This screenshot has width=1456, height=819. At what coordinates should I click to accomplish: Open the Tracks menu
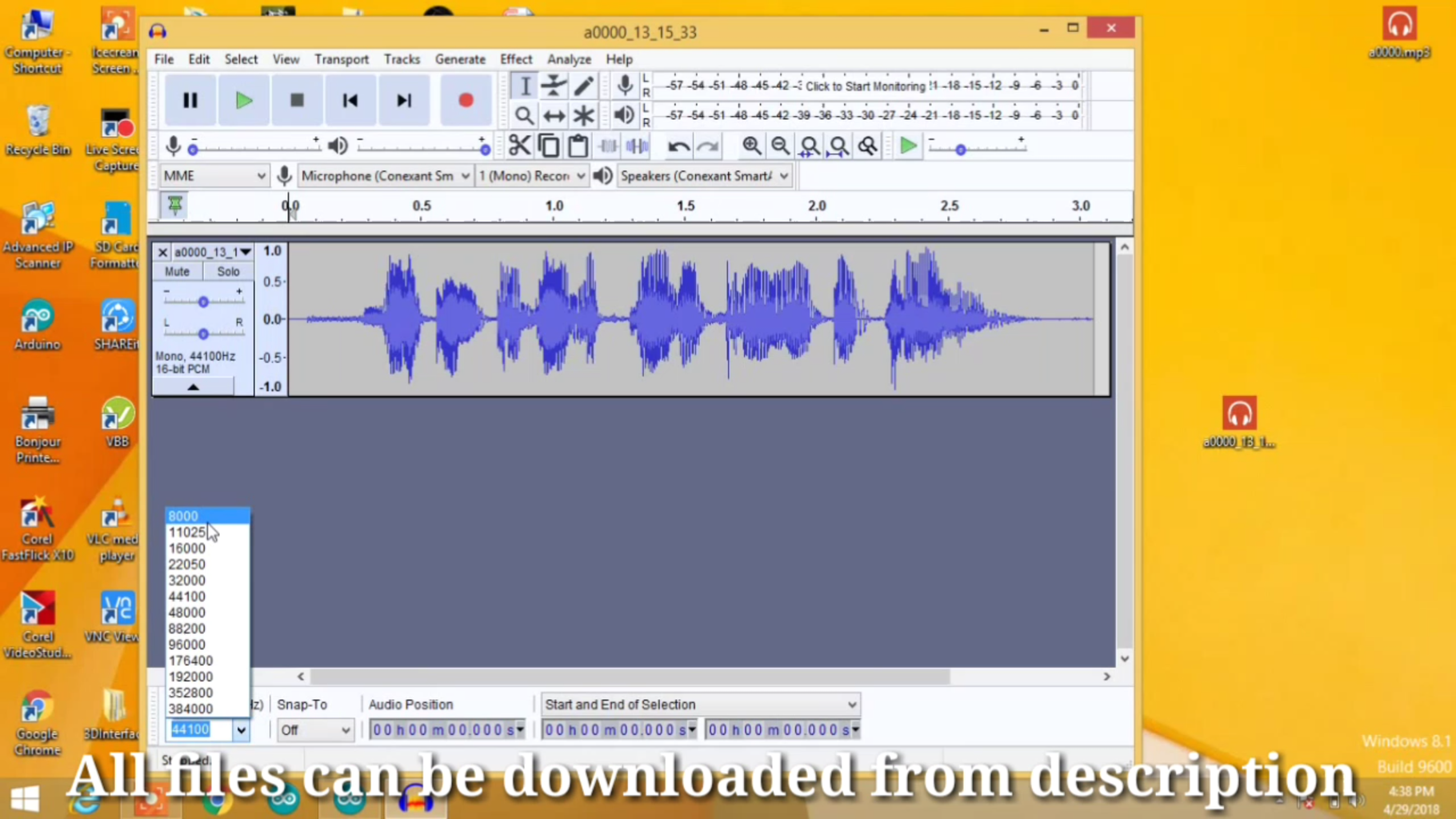click(402, 58)
